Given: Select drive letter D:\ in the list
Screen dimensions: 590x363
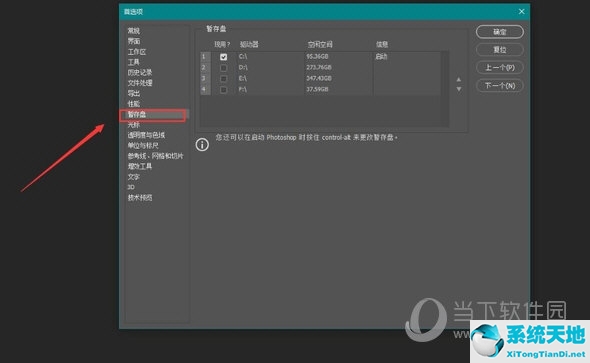Looking at the screenshot, I should (243, 67).
